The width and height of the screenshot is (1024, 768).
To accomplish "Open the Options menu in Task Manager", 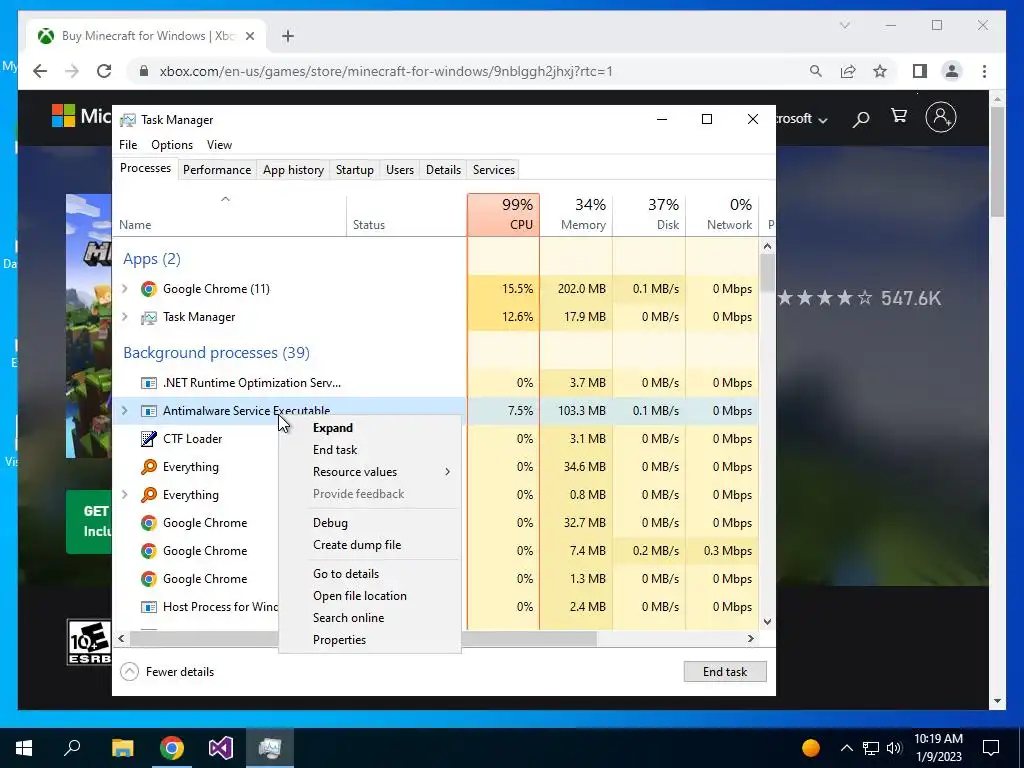I will tap(172, 145).
